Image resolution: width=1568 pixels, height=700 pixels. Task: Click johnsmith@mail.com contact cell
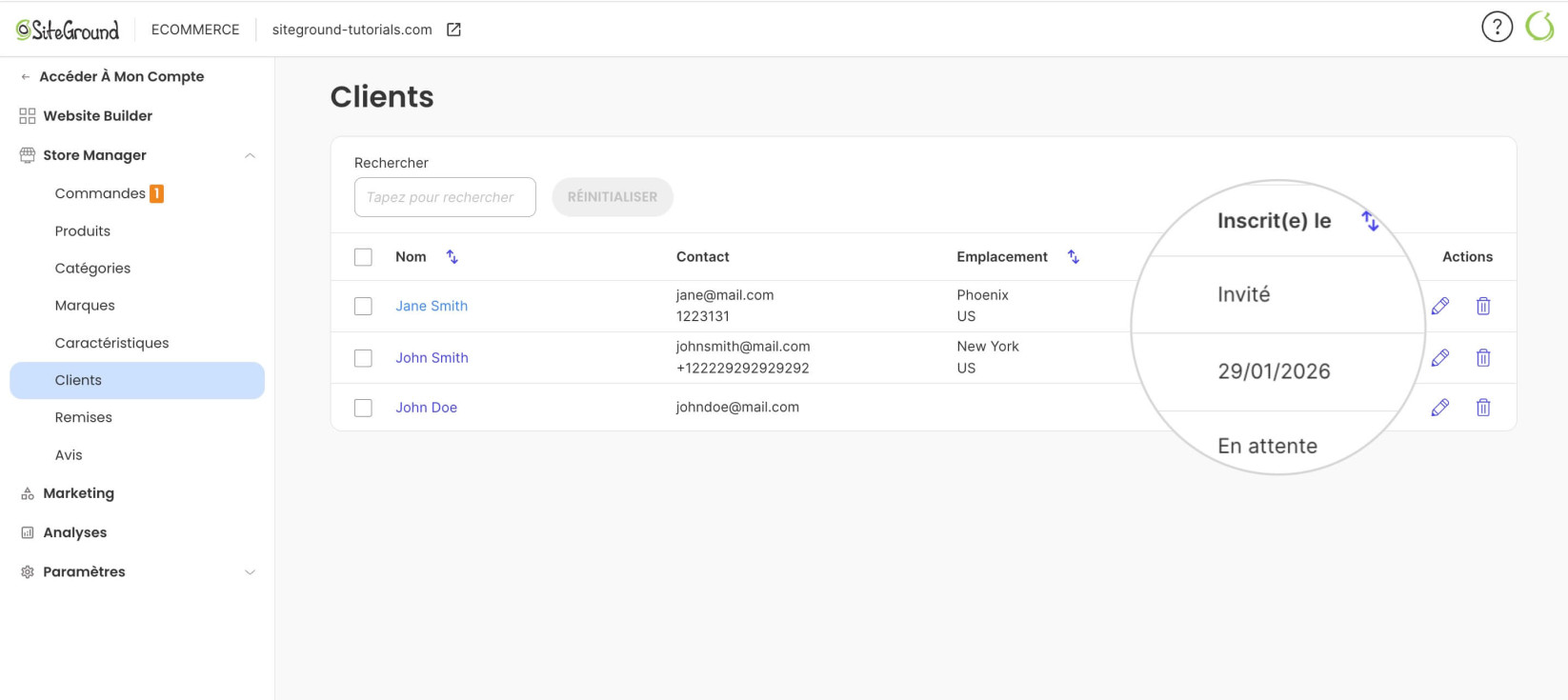pyautogui.click(x=743, y=347)
